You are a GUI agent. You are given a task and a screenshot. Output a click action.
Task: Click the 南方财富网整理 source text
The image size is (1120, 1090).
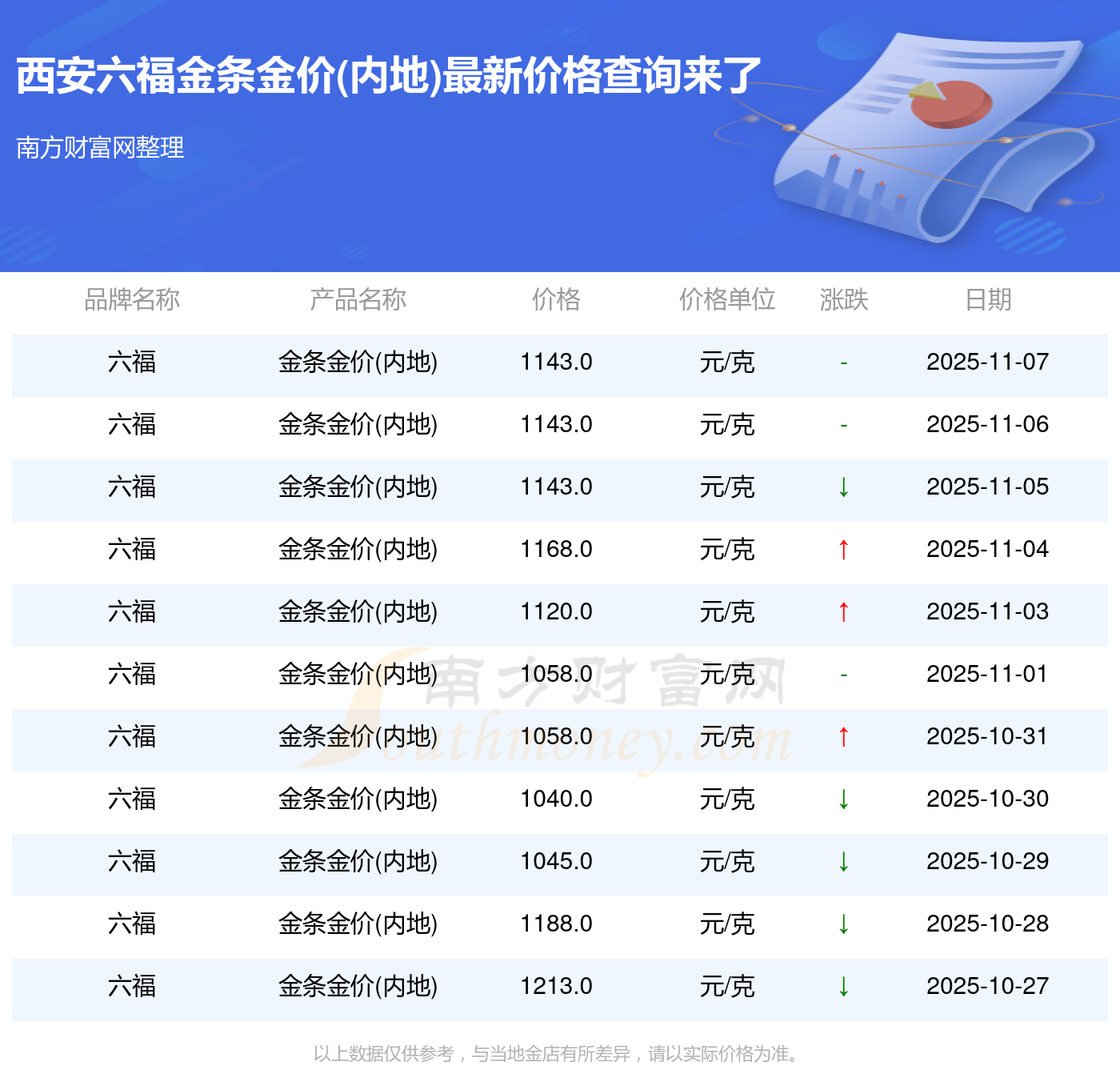pos(100,148)
